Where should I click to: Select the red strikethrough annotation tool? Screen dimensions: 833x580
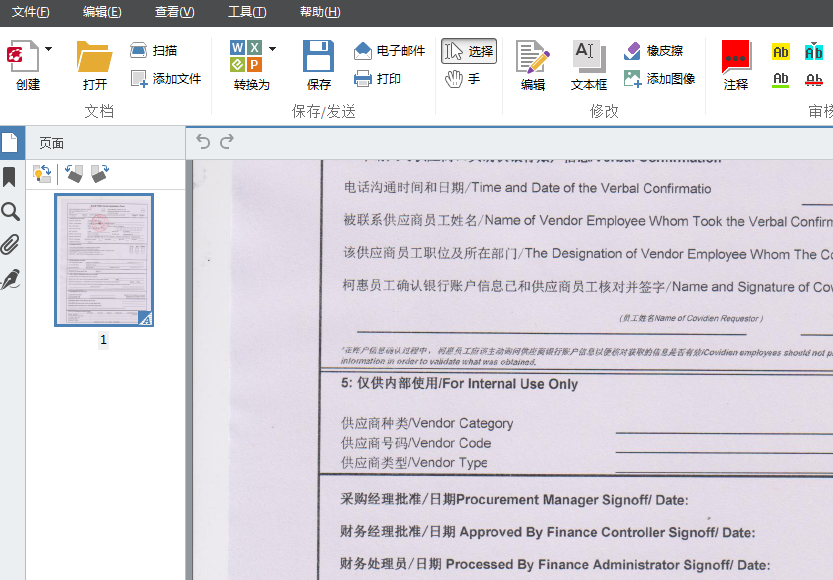coord(814,81)
